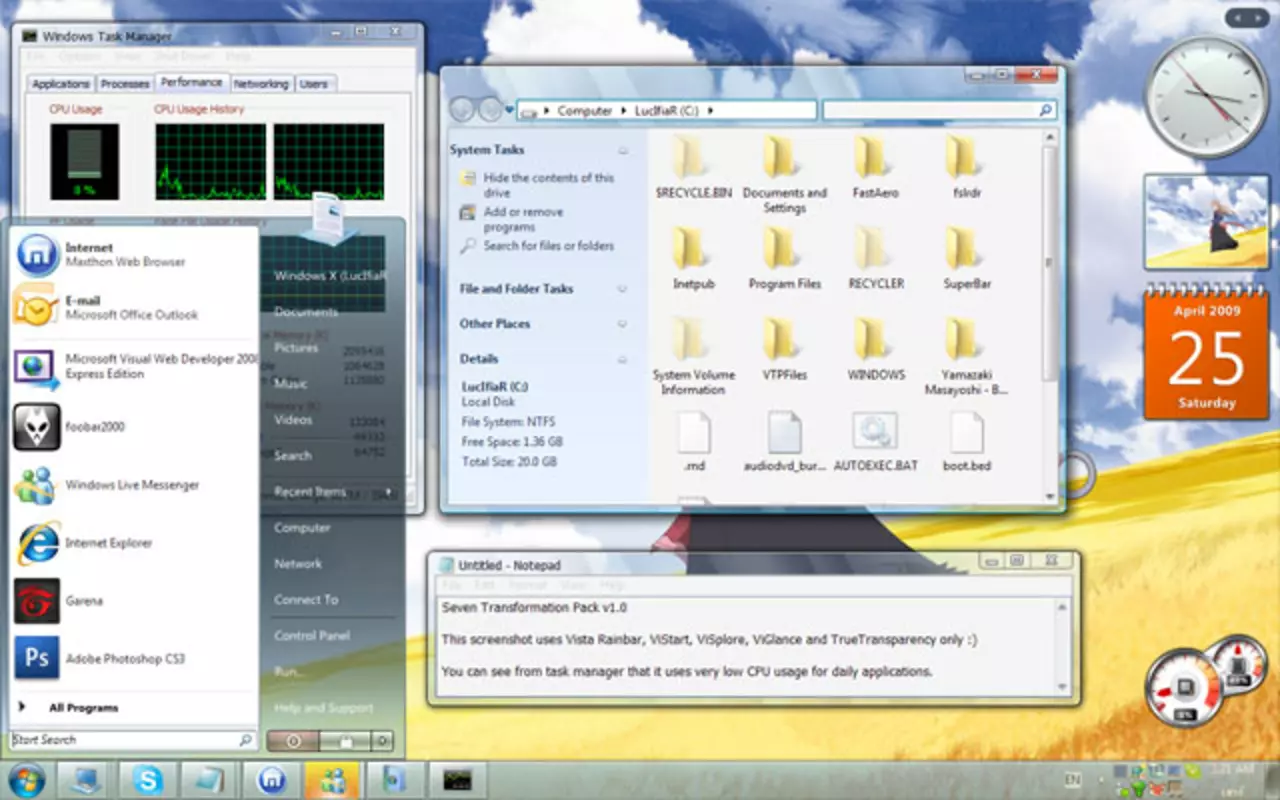
Task: Select the FastAero folder
Action: [877, 167]
